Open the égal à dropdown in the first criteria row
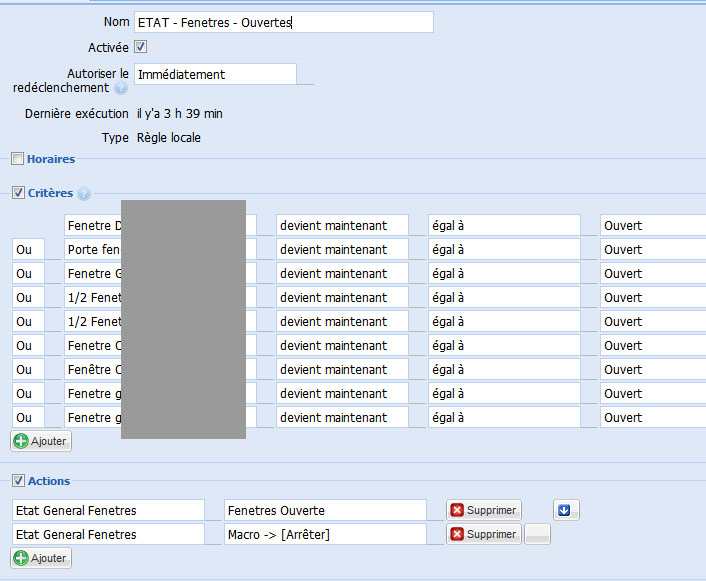The image size is (706, 581). tap(504, 225)
